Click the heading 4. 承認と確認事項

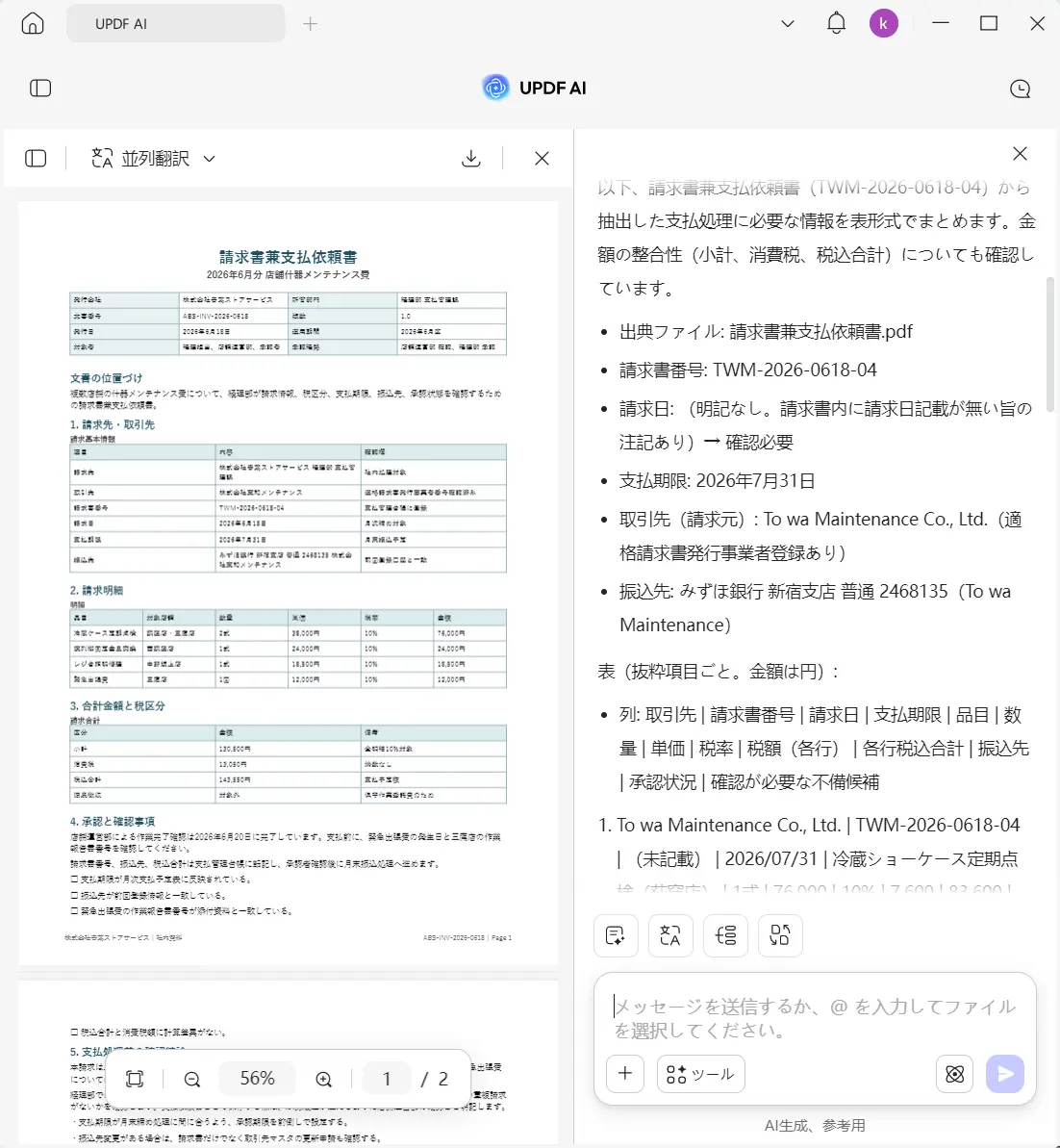click(112, 822)
